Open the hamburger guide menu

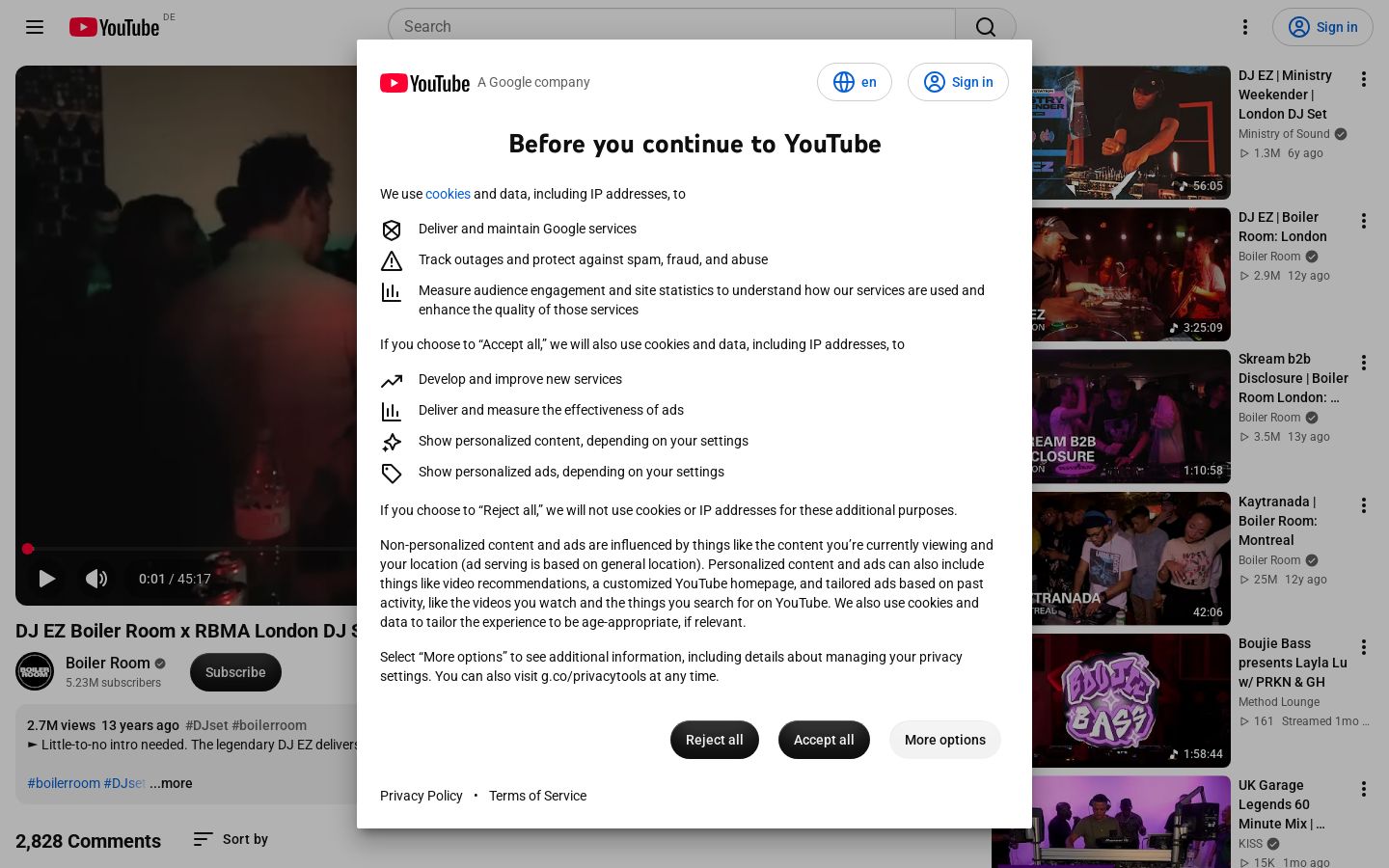click(x=35, y=27)
